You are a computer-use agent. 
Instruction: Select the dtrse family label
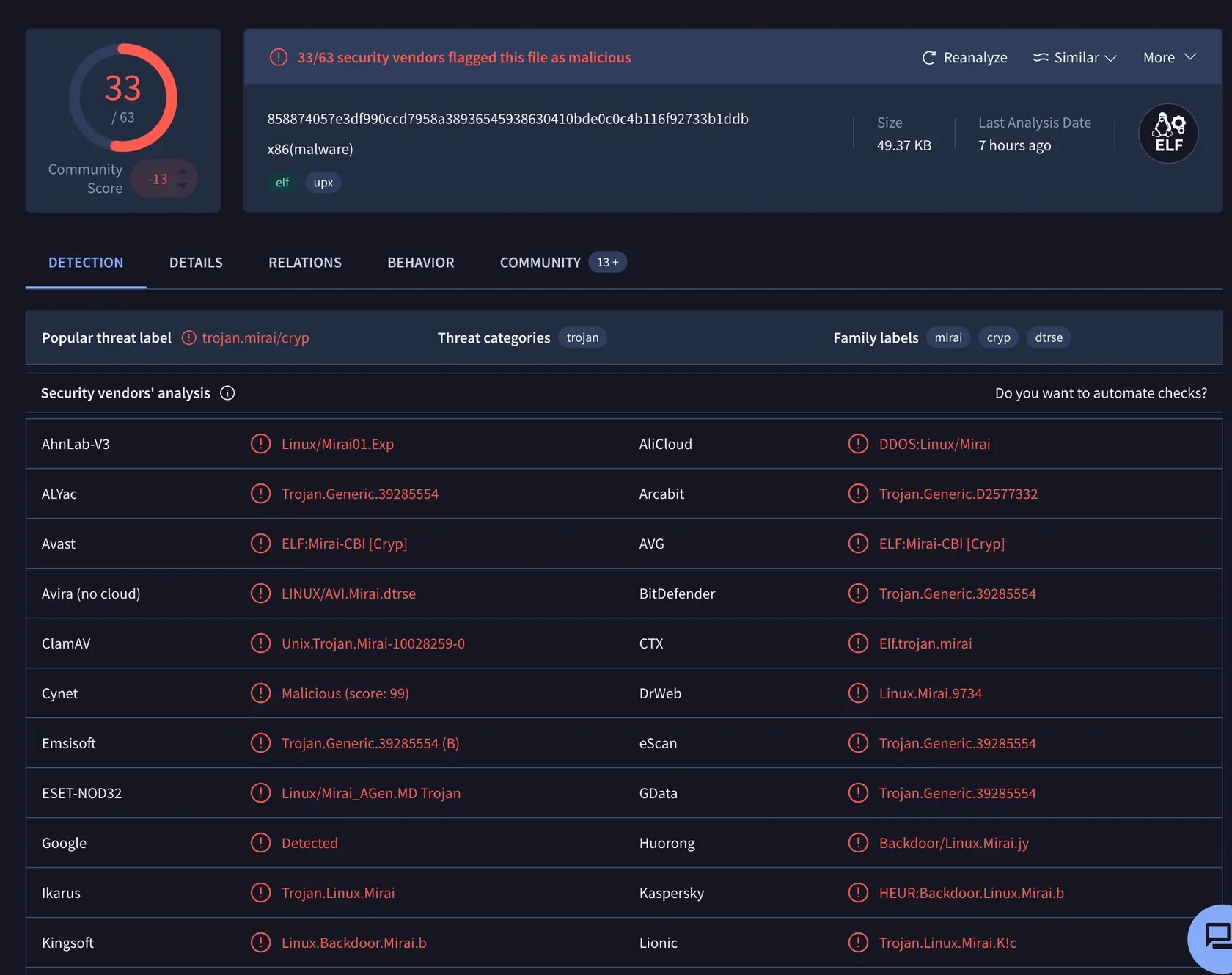pos(1049,337)
